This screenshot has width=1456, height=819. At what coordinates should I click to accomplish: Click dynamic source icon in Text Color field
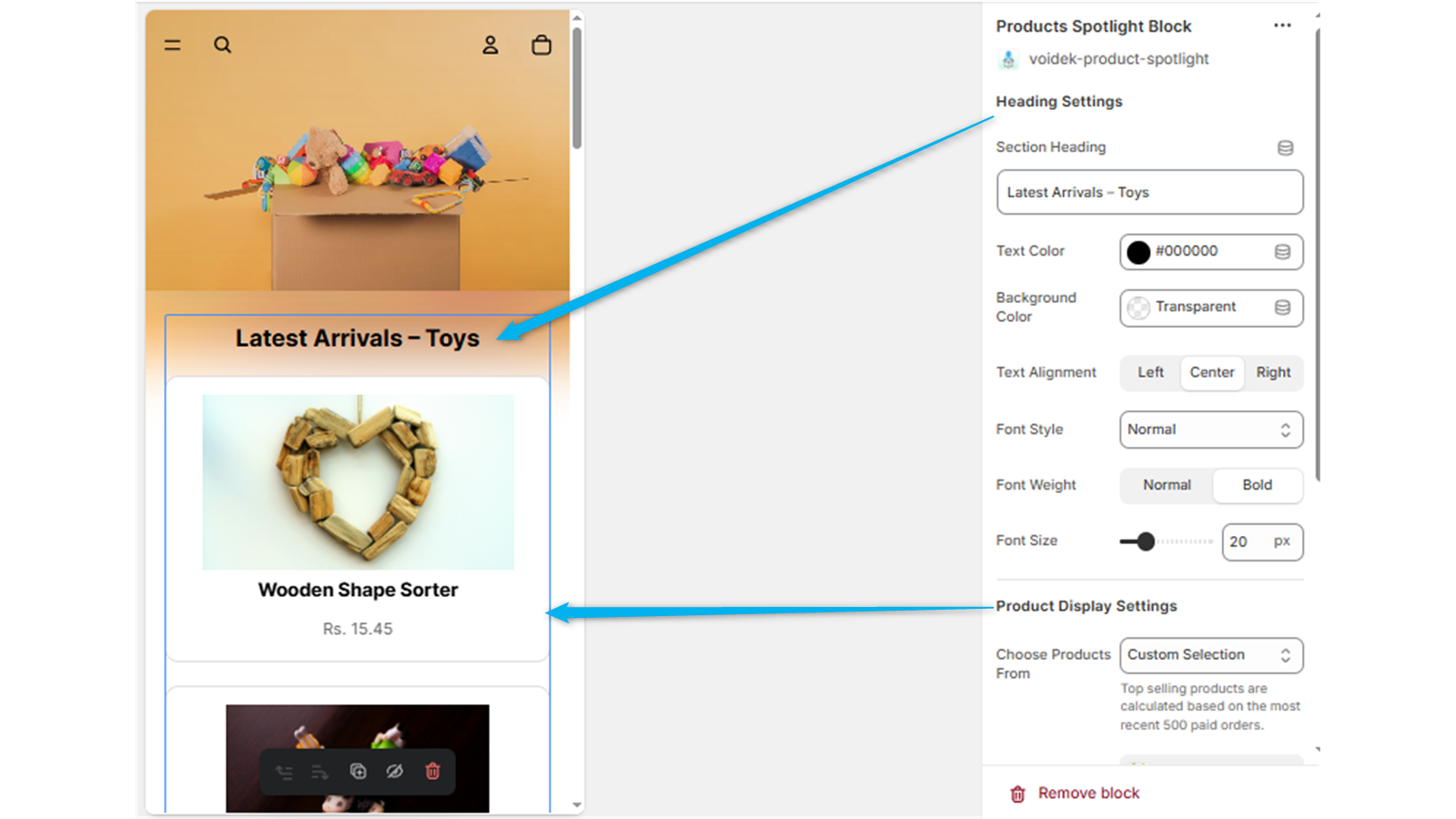pos(1282,252)
